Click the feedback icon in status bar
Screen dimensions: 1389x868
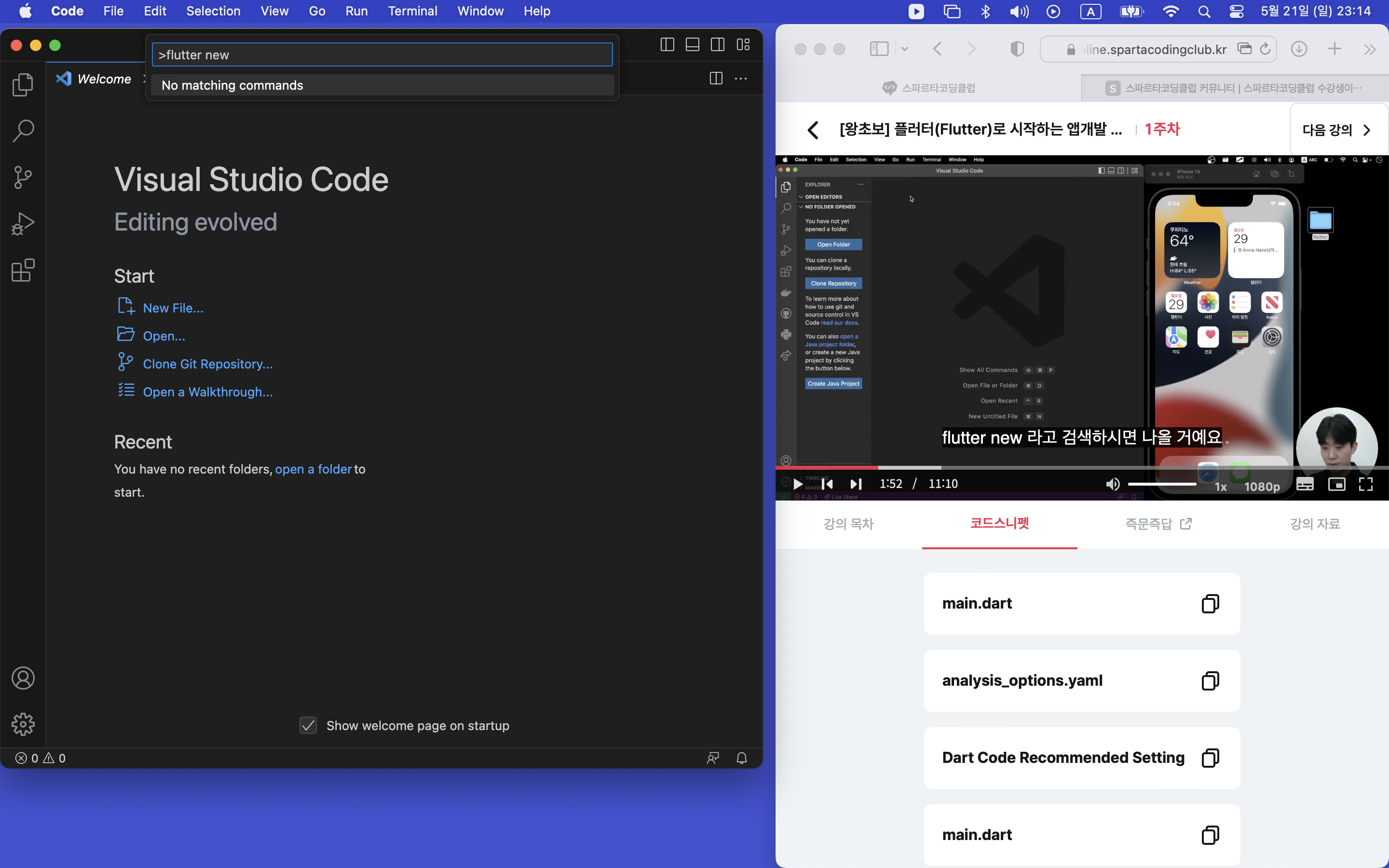coord(713,758)
